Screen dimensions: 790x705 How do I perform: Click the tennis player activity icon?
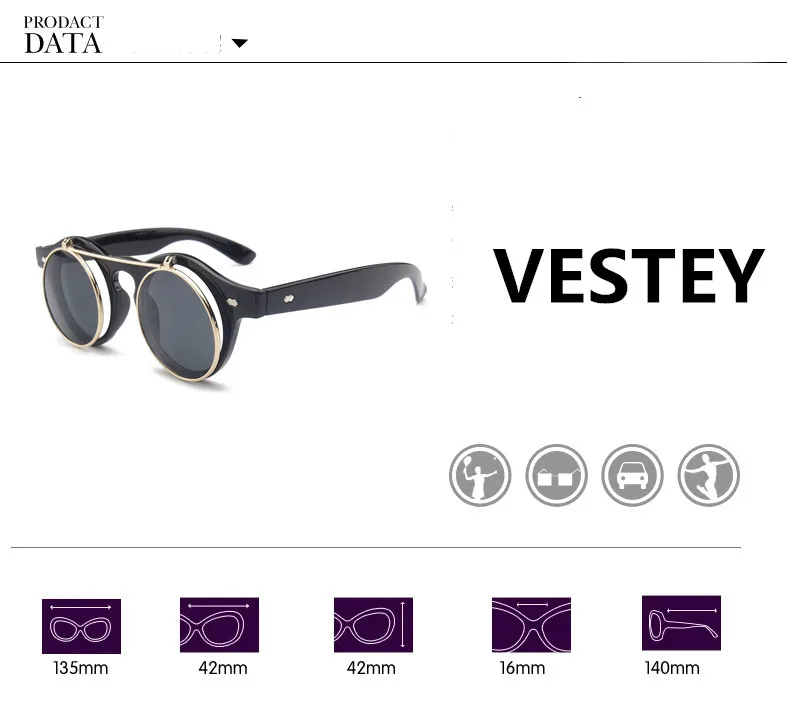point(480,475)
